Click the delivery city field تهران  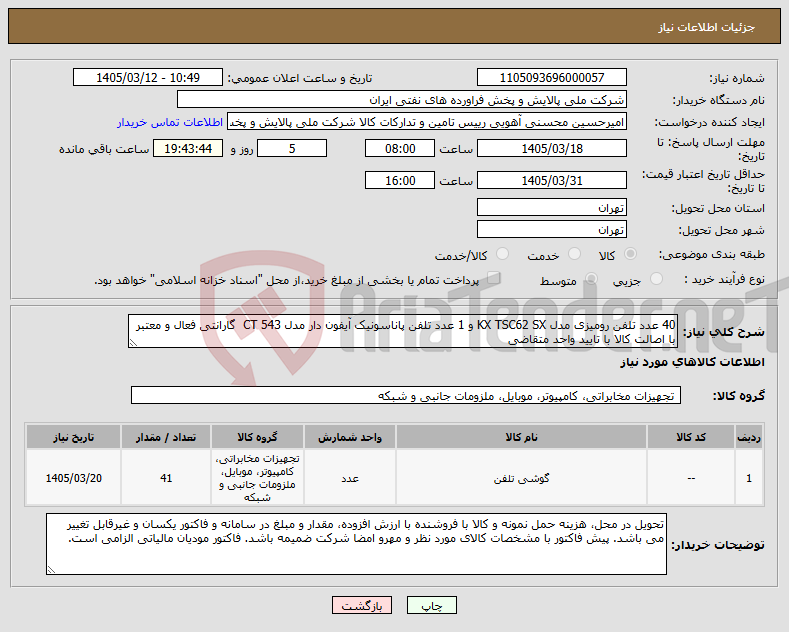(551, 229)
